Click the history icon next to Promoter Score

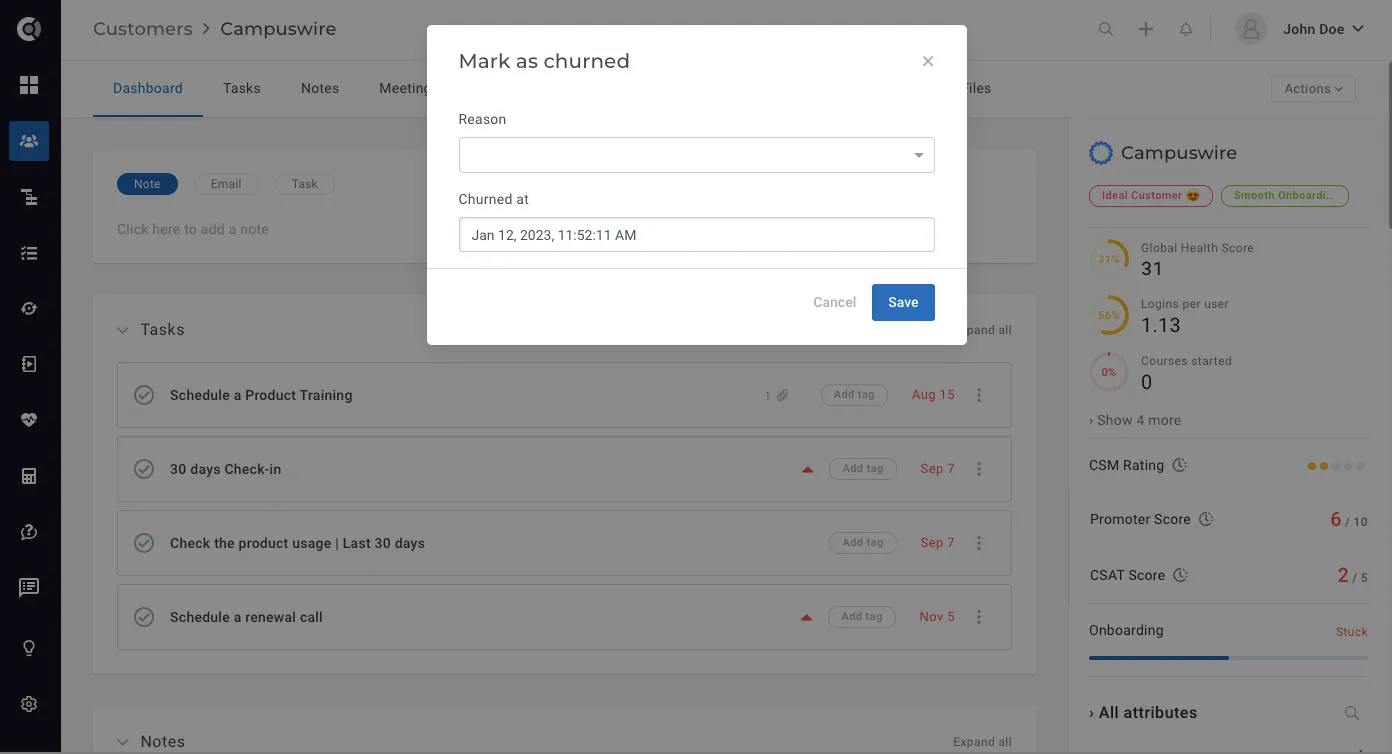click(1206, 519)
